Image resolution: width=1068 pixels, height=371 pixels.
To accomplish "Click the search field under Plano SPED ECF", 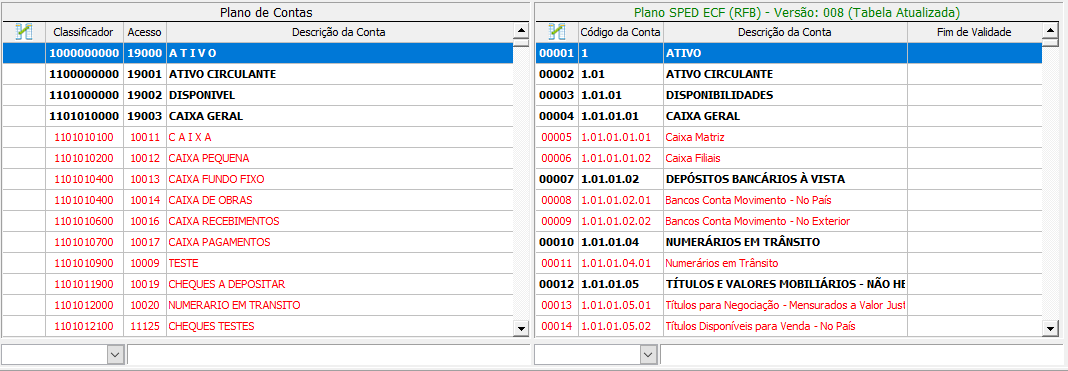I will click(861, 355).
